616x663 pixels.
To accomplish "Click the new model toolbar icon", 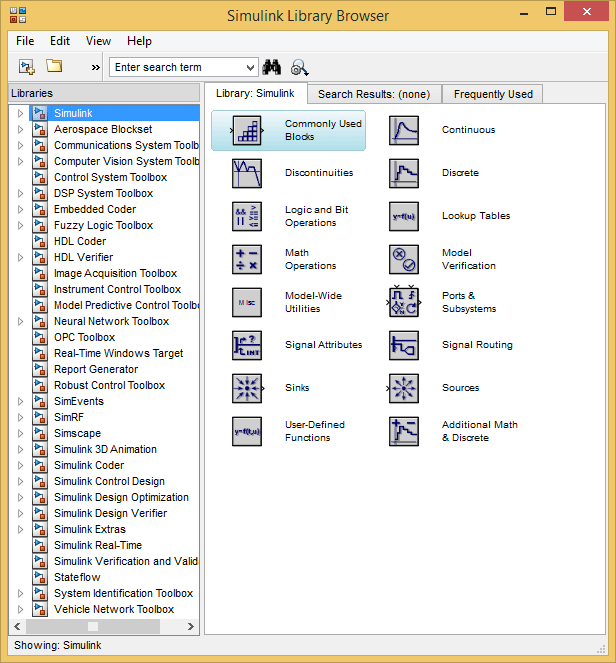I will (27, 67).
